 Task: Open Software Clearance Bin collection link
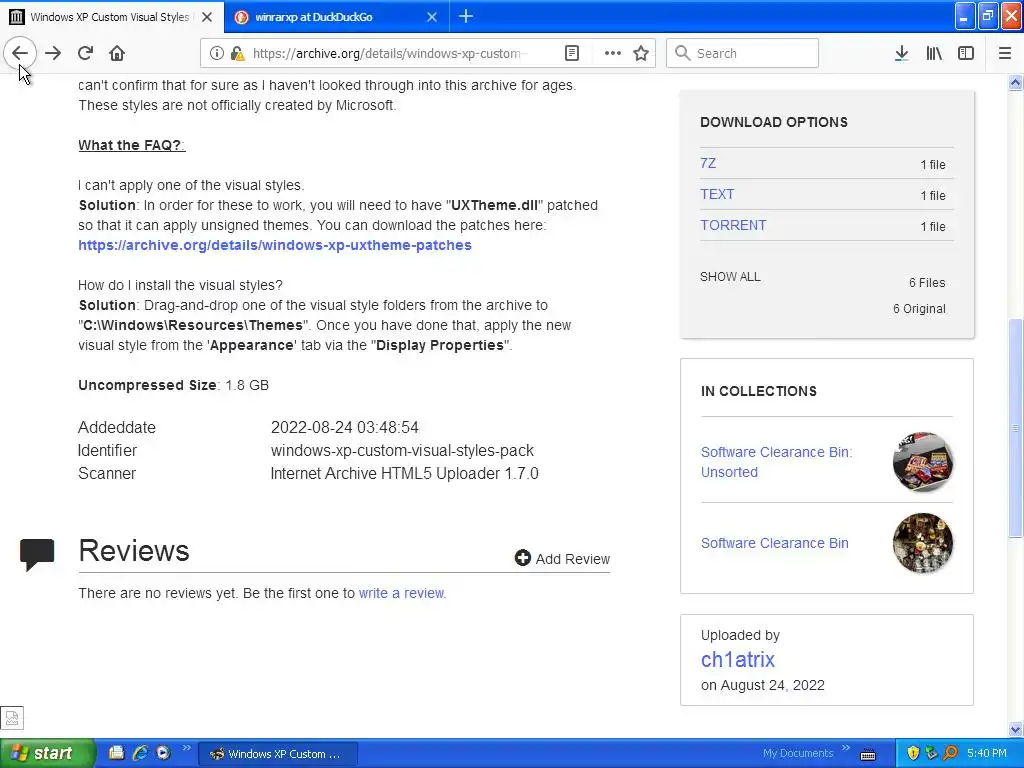coord(775,543)
